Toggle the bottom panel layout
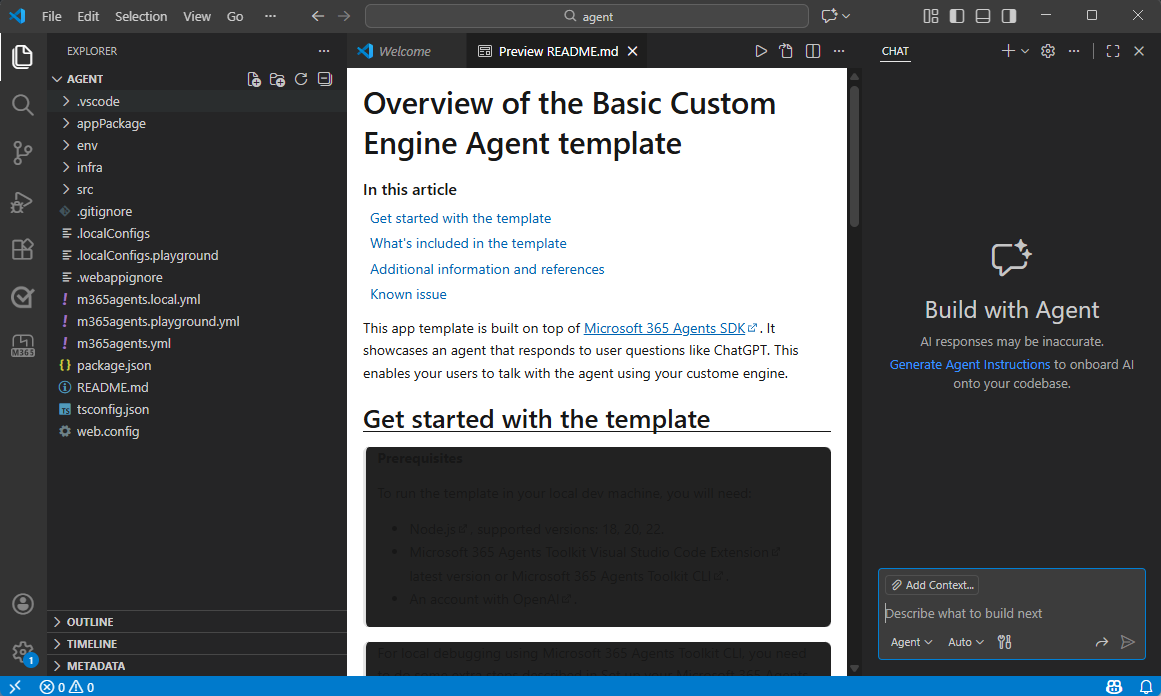 pyautogui.click(x=983, y=16)
